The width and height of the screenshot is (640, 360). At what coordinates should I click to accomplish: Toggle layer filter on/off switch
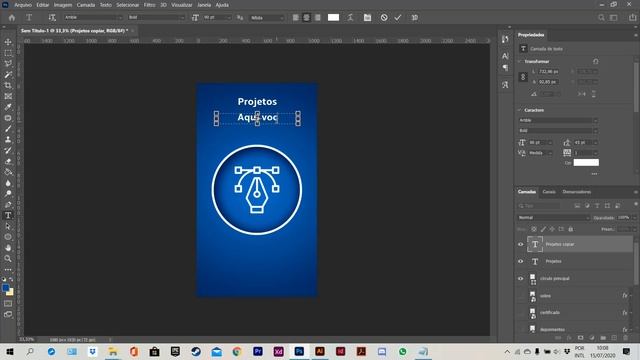[x=636, y=204]
